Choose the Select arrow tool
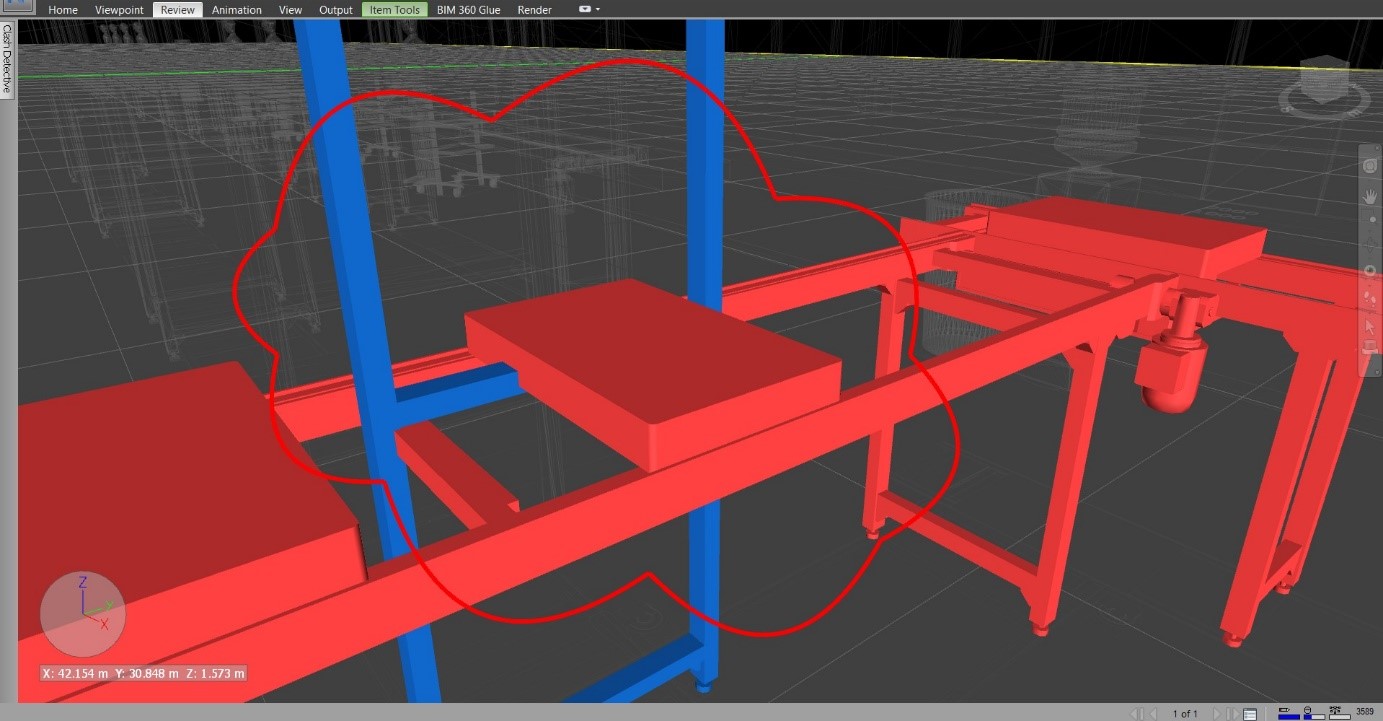This screenshot has height=721, width=1383. [x=1370, y=327]
